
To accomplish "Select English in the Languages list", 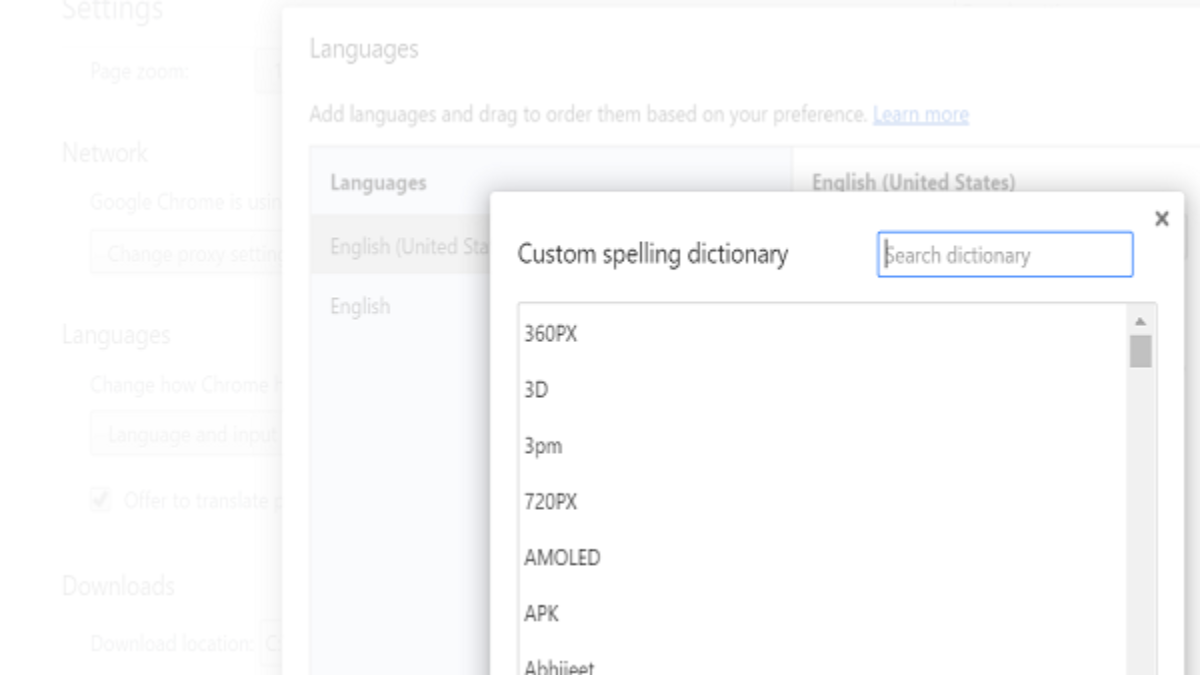I will (x=360, y=306).
